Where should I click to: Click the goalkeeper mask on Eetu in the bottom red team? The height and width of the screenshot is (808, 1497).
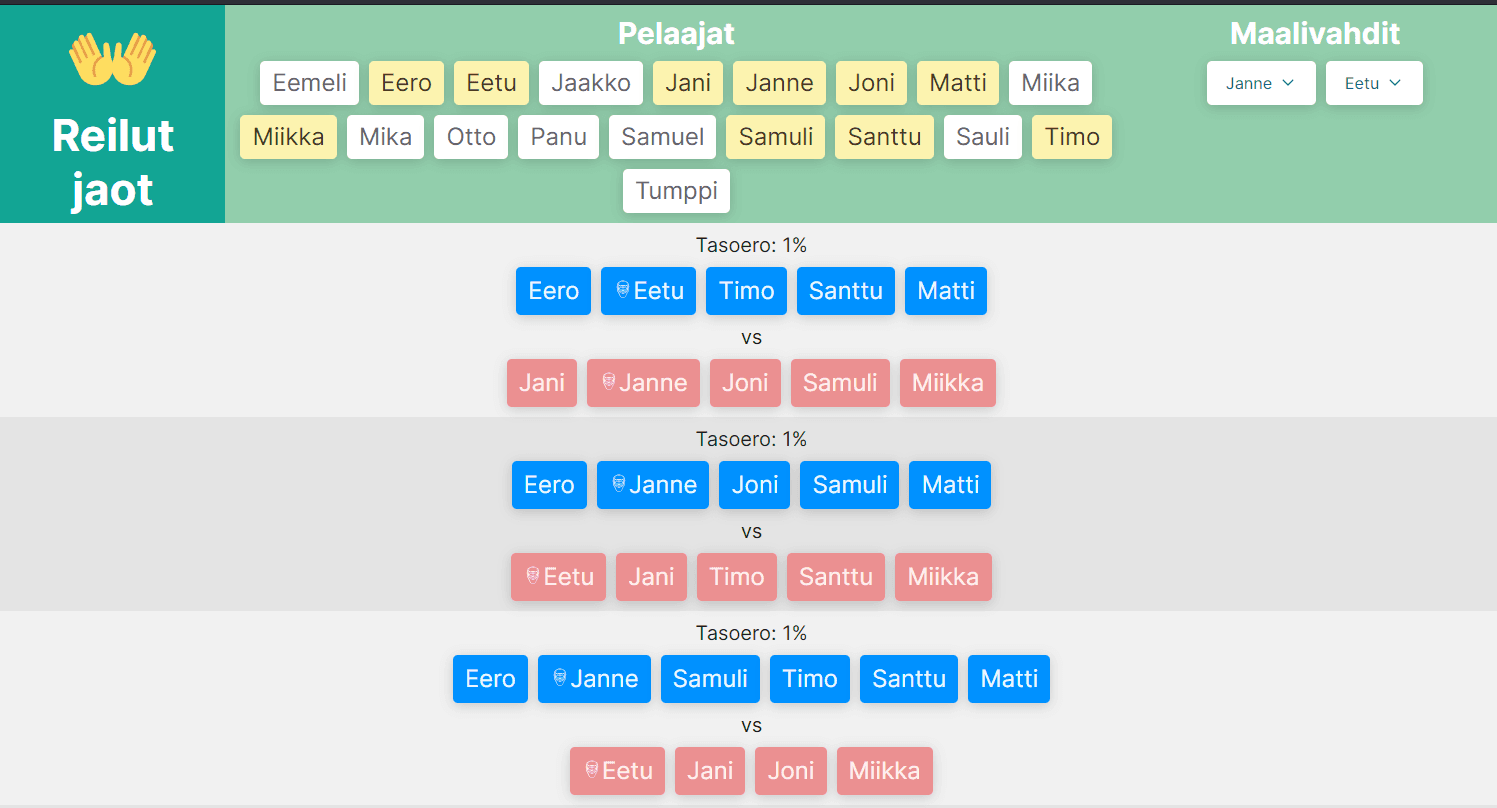[593, 771]
